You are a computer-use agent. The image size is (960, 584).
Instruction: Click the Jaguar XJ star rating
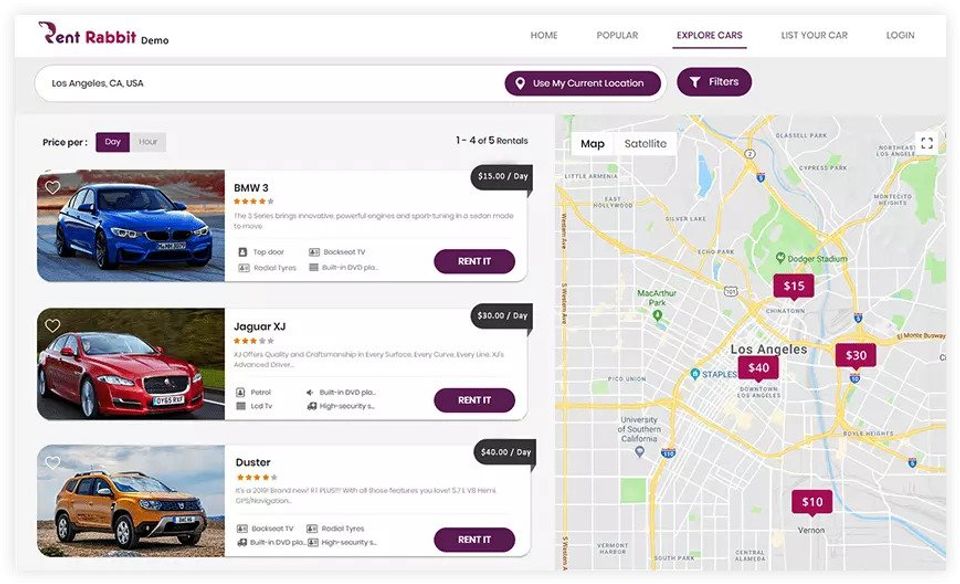[253, 341]
